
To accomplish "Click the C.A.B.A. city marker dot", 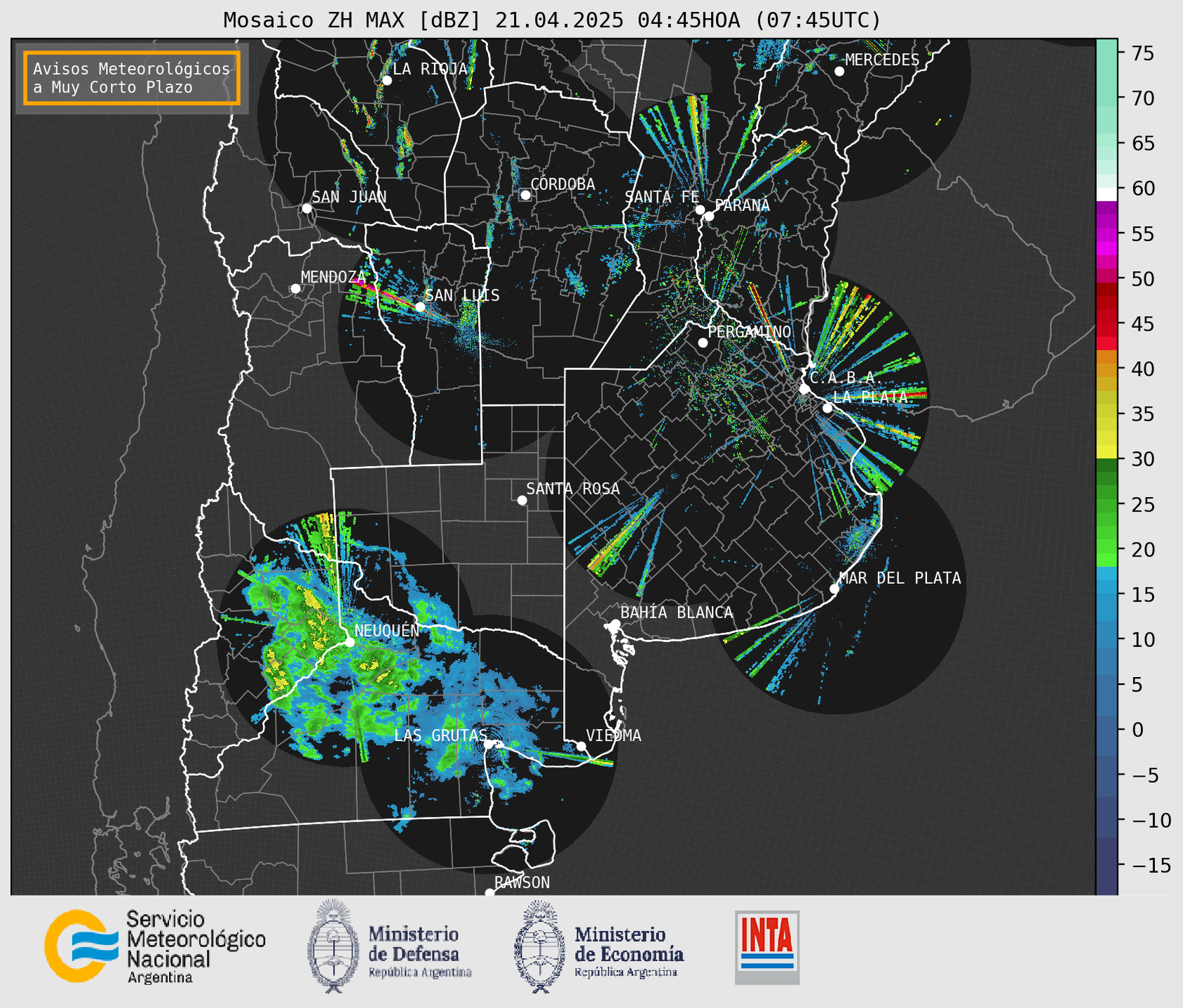I will pyautogui.click(x=804, y=389).
